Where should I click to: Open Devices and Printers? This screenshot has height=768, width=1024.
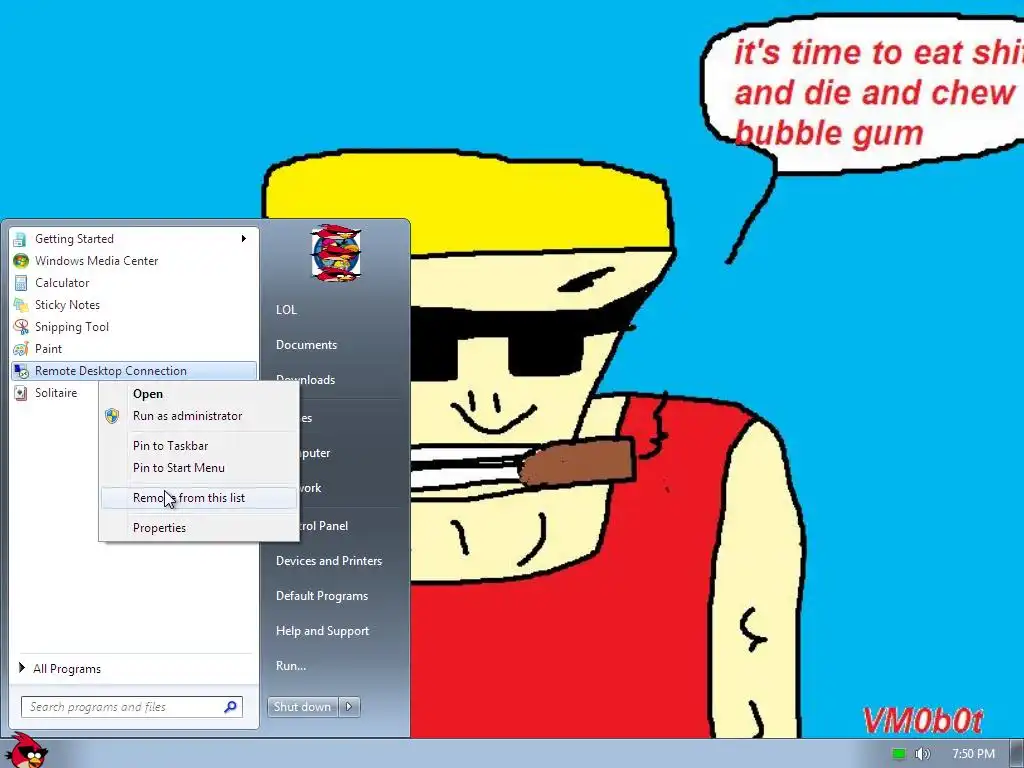(329, 561)
